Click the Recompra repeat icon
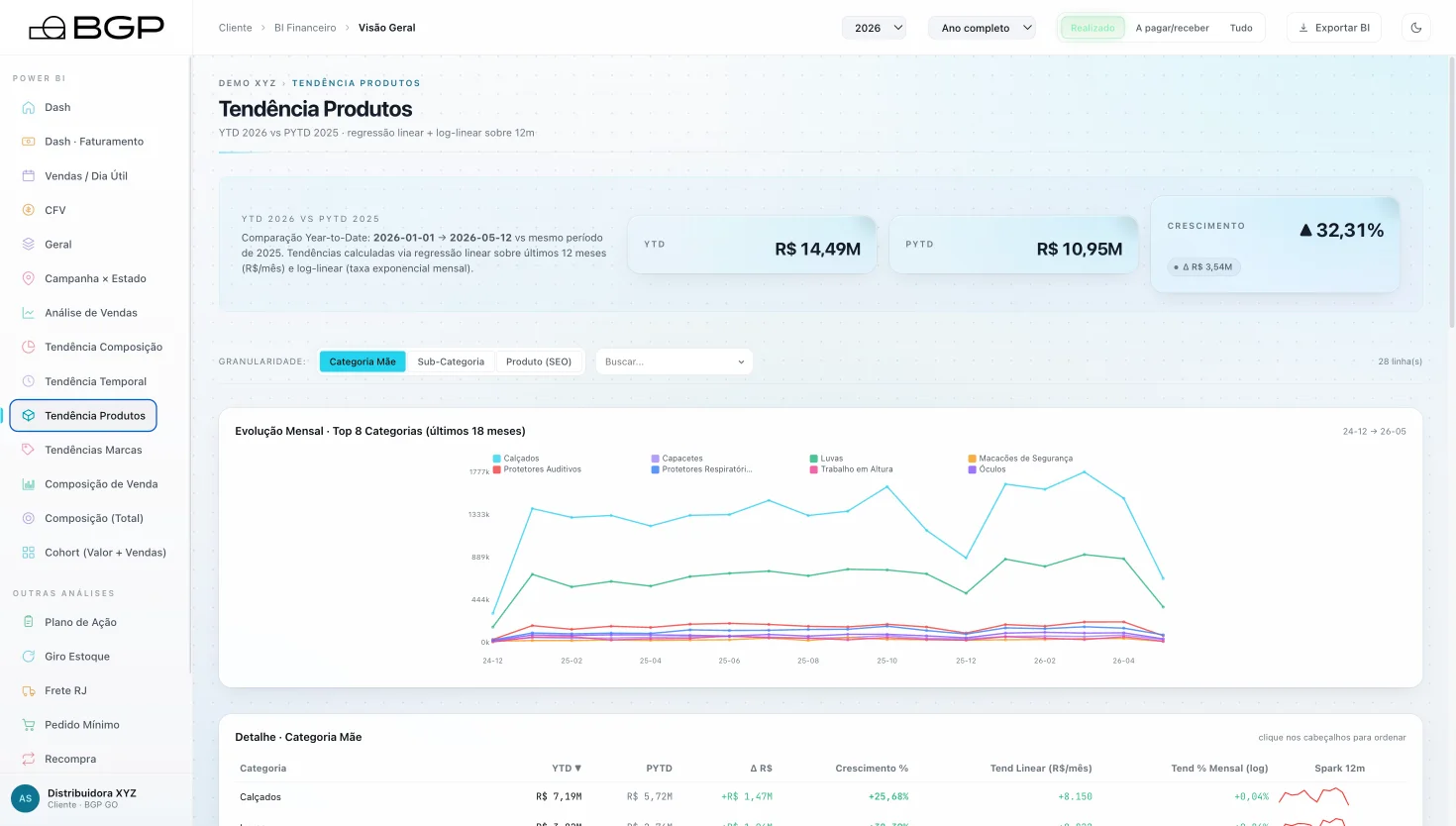This screenshot has height=826, width=1456. 29,759
